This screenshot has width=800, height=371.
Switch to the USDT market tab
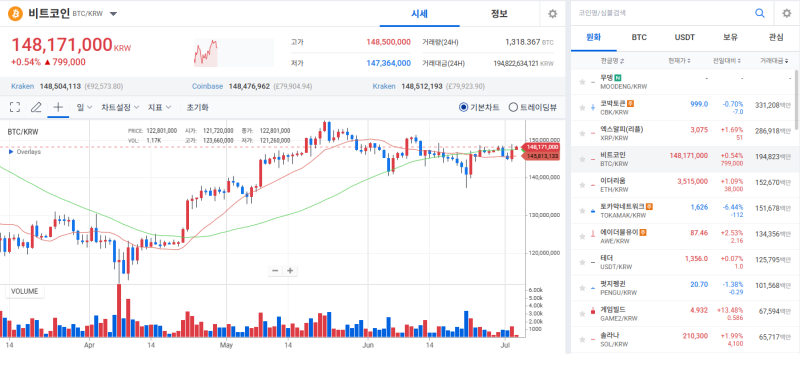(x=684, y=37)
